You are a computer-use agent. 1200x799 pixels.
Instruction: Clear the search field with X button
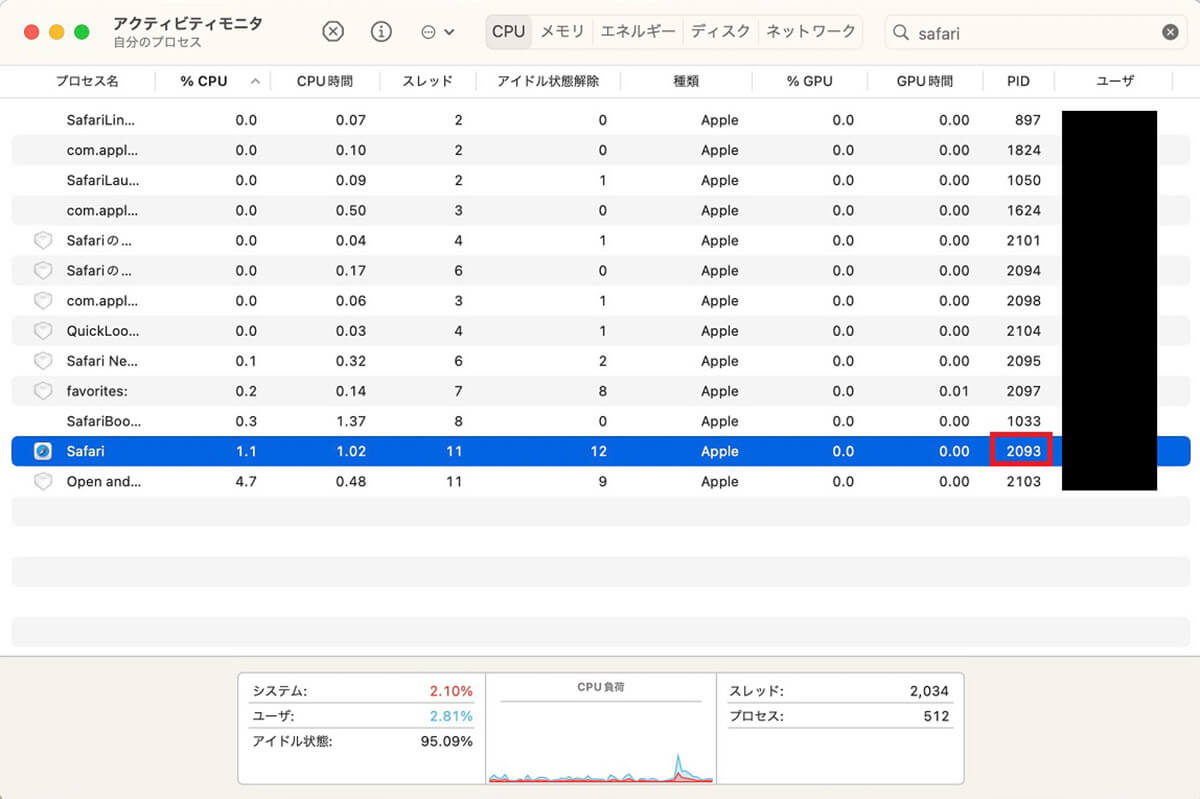1170,32
